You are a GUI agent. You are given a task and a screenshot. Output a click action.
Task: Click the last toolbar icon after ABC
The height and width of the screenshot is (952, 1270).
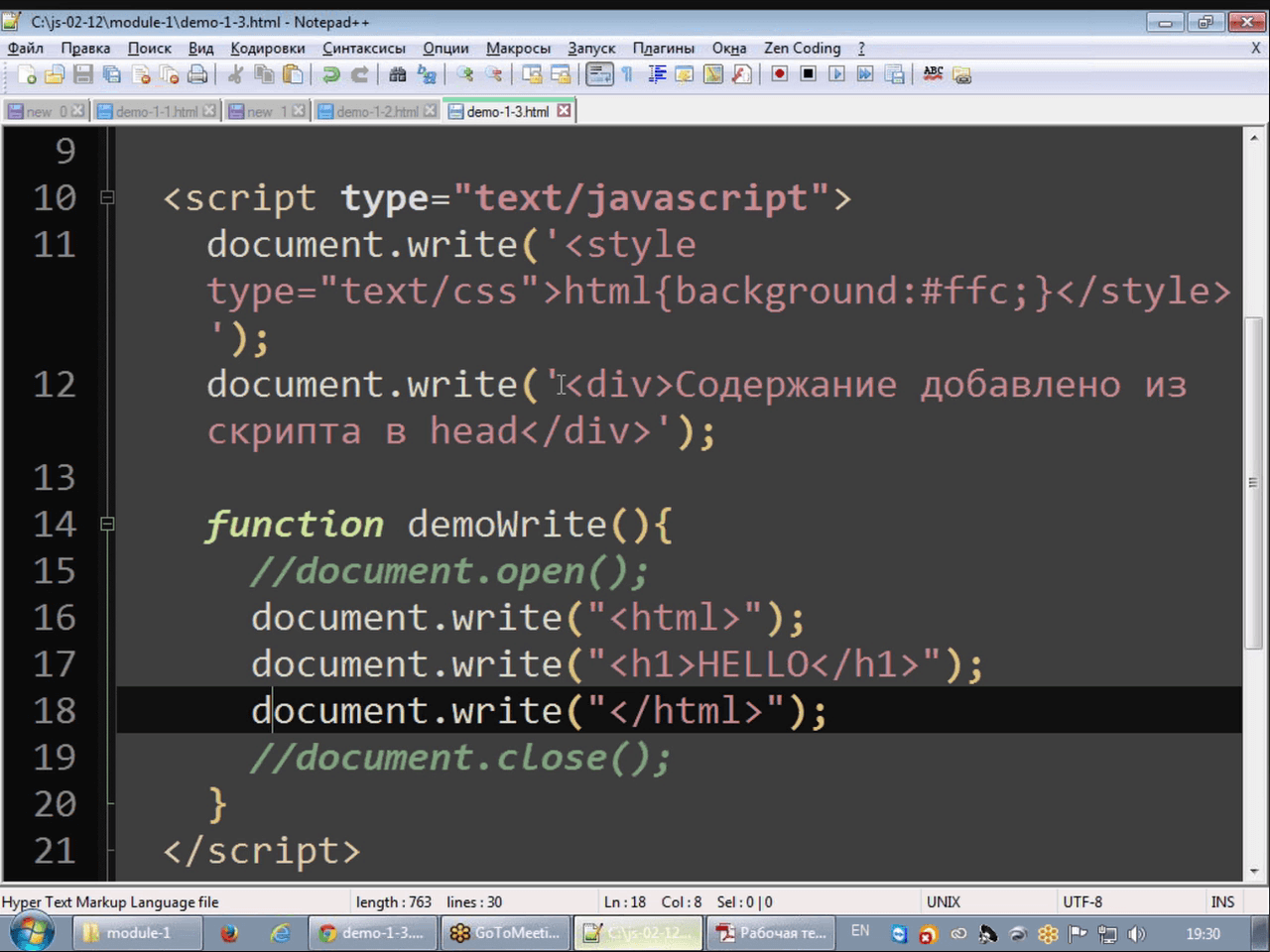point(961,74)
